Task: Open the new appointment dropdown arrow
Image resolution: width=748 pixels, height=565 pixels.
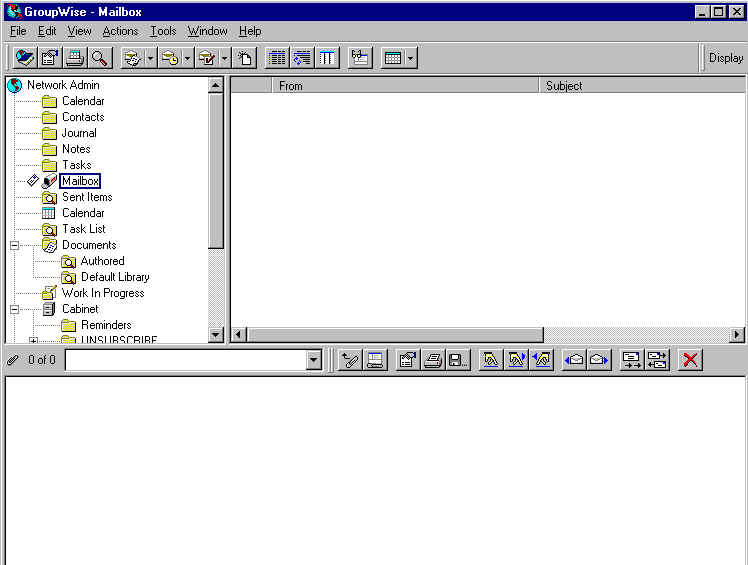Action: (x=187, y=58)
